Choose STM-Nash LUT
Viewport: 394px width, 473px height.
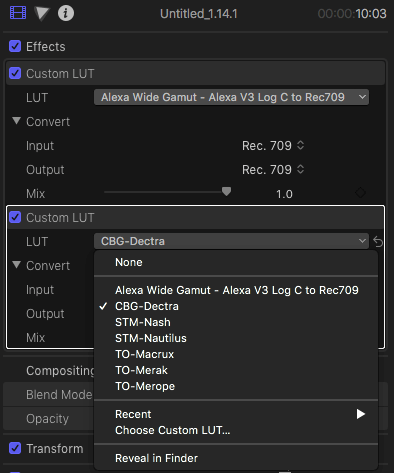tap(236, 322)
